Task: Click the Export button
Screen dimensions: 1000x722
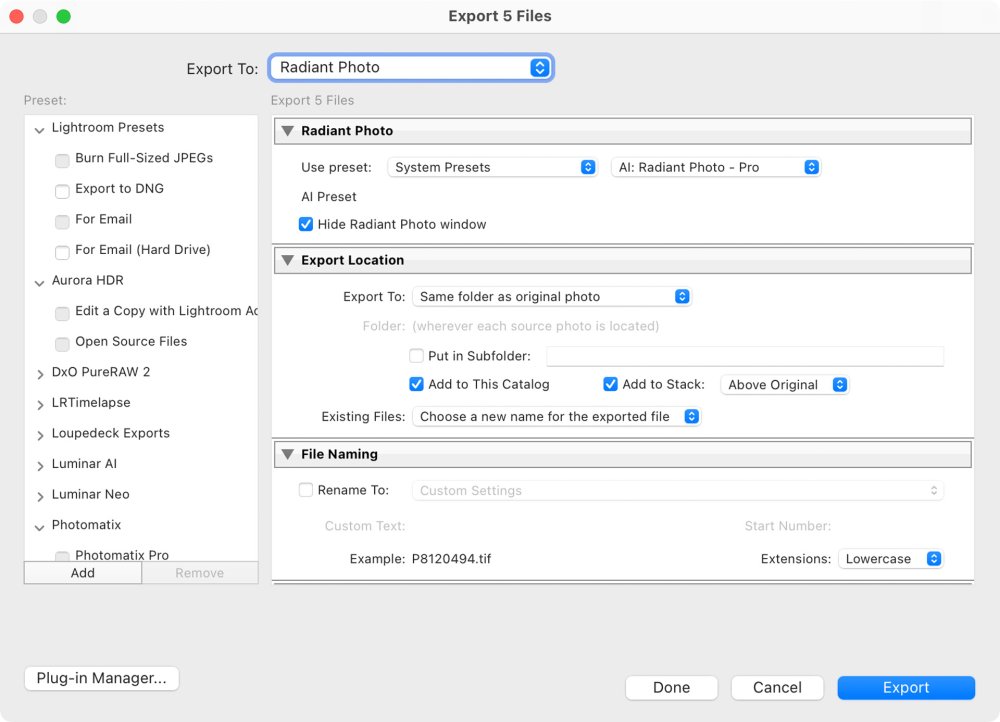Action: pos(906,688)
